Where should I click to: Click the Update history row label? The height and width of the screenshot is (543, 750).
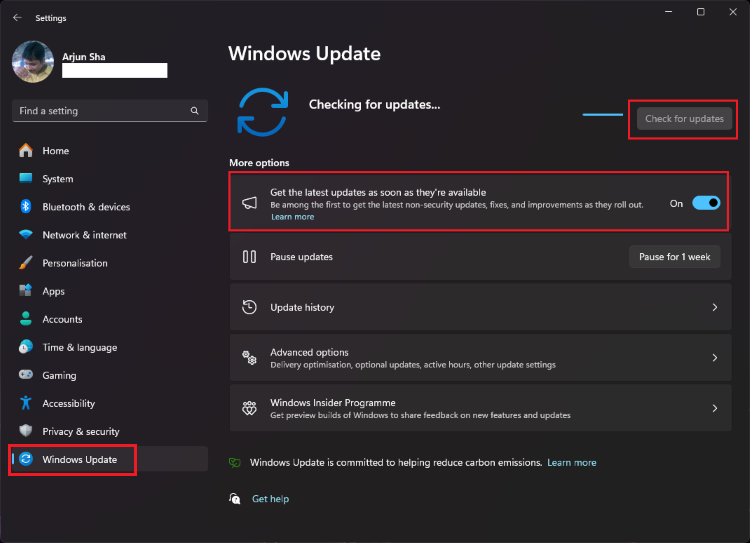(x=302, y=308)
